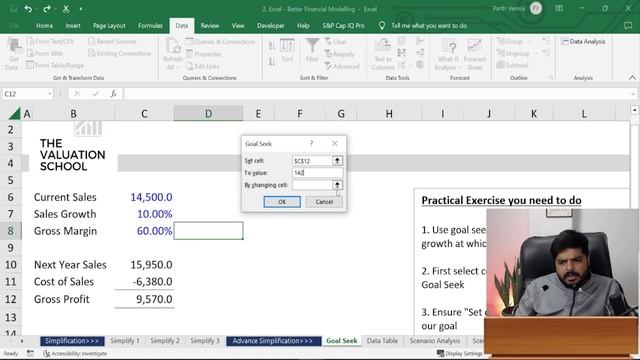Open the Review ribbon tab

coord(209,25)
